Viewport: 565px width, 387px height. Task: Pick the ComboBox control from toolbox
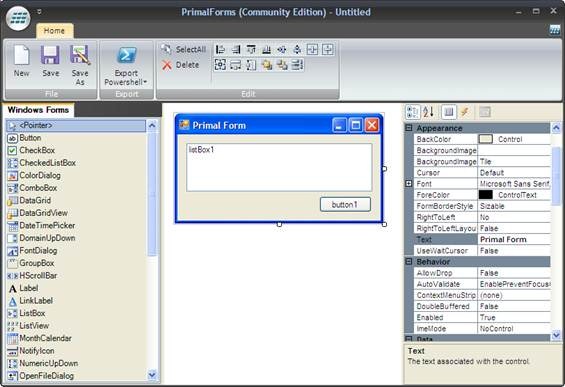tap(76, 188)
